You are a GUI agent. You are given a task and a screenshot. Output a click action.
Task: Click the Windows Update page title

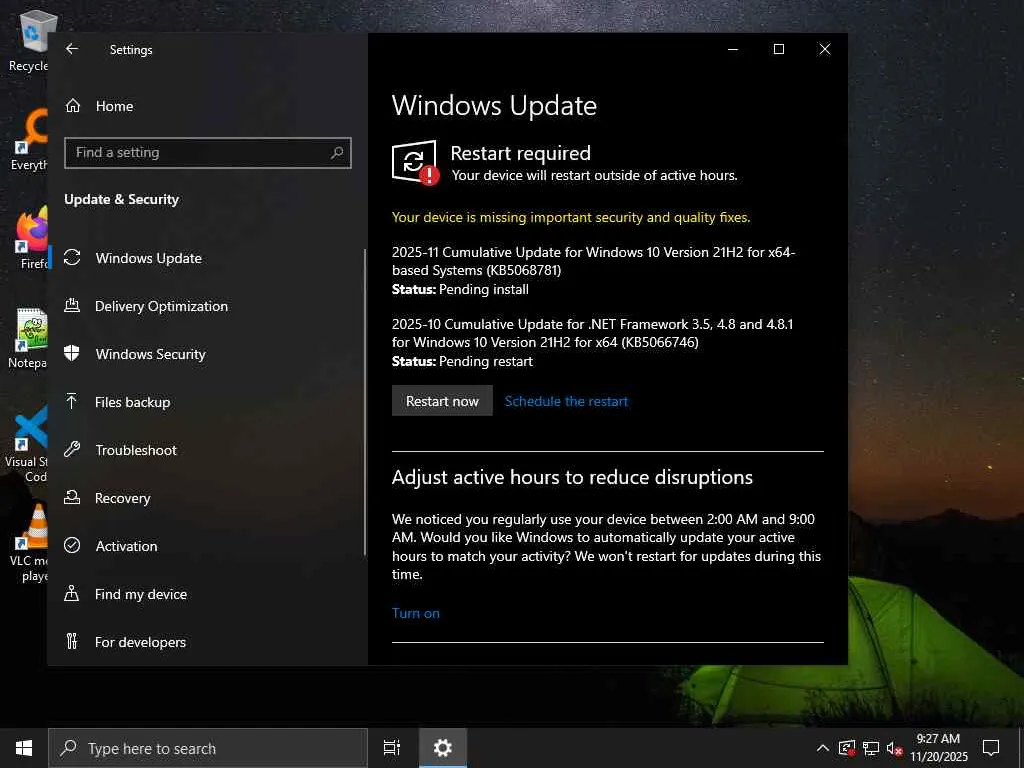(494, 105)
